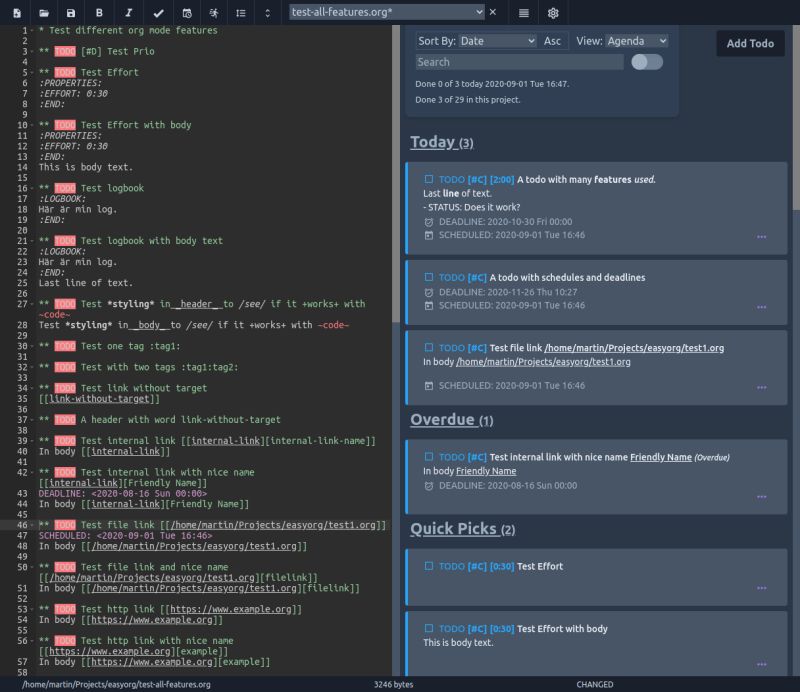Click the checkmark toolbar icon
The height and width of the screenshot is (692, 800).
click(x=158, y=13)
